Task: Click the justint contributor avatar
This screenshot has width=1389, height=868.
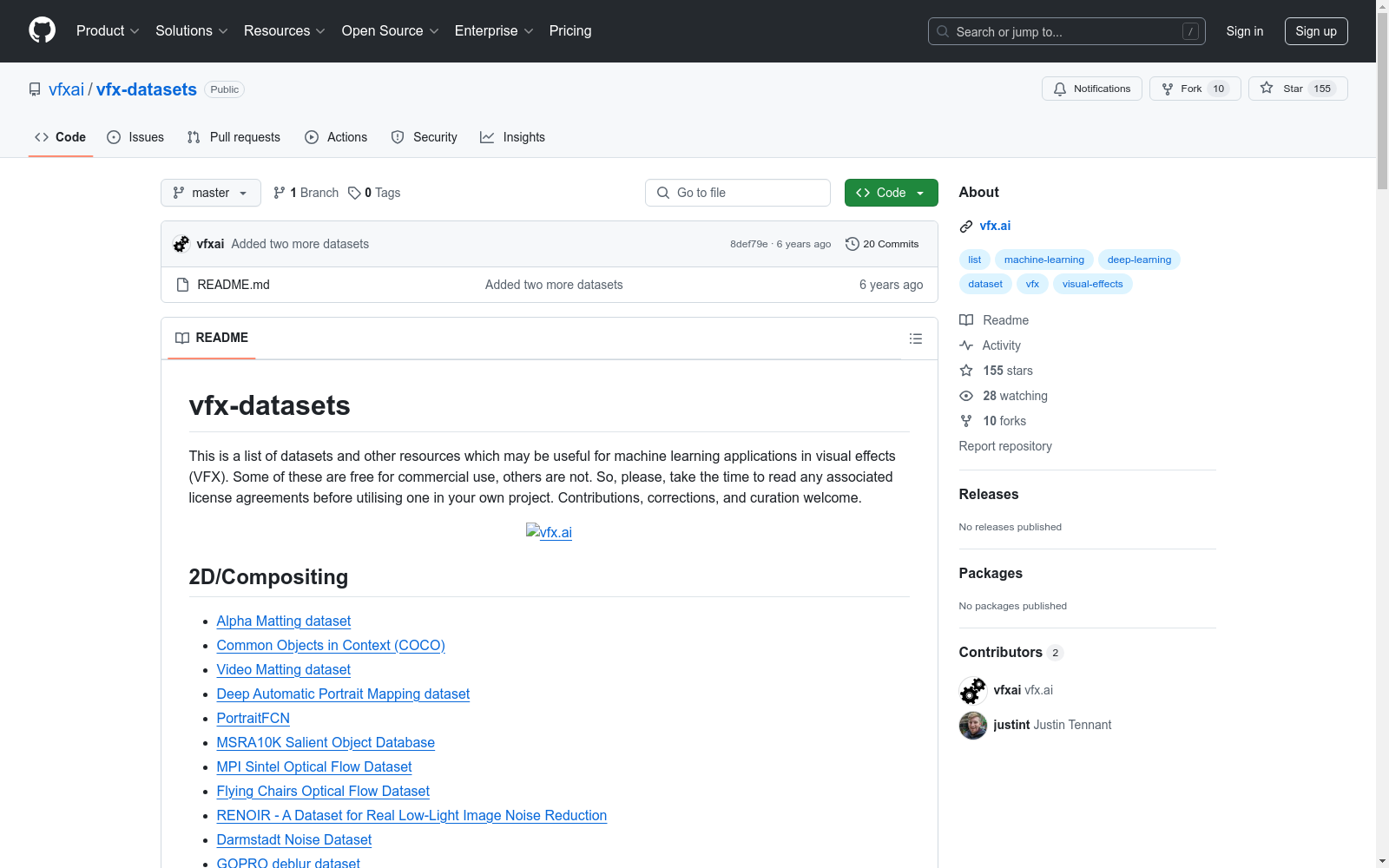Action: pyautogui.click(x=973, y=725)
